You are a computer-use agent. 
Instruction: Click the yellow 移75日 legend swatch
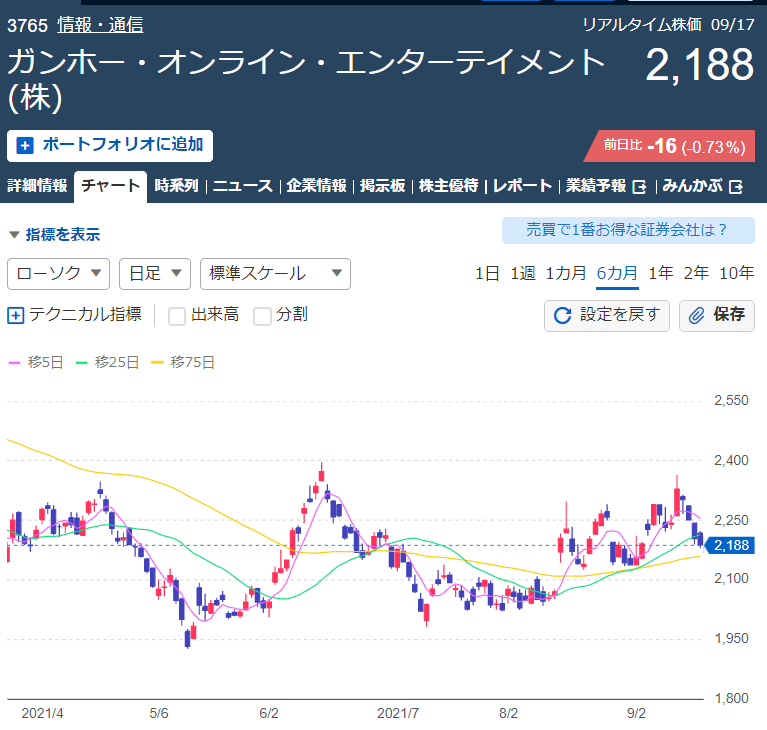click(157, 363)
